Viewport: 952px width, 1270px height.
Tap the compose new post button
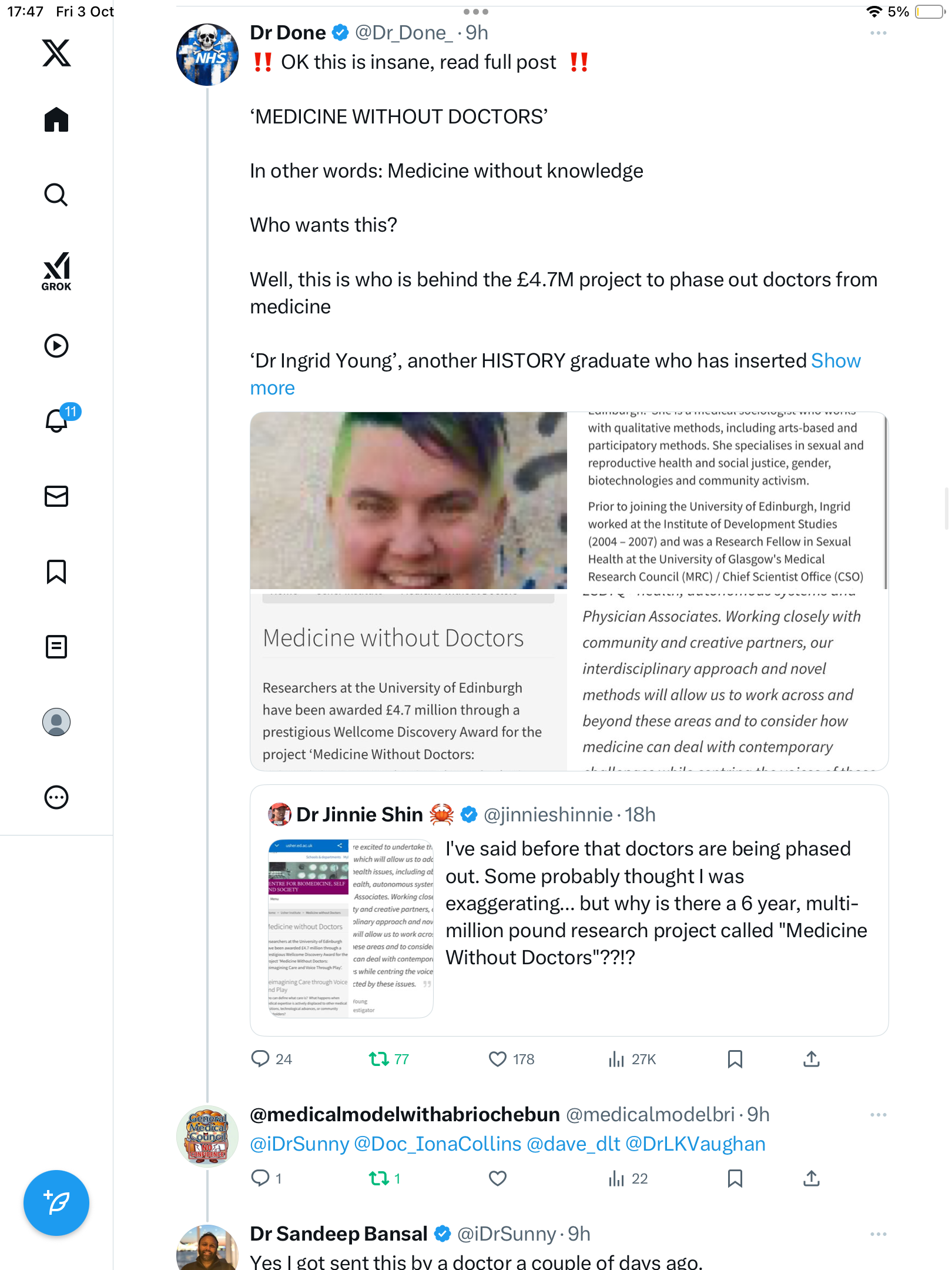(x=56, y=1203)
